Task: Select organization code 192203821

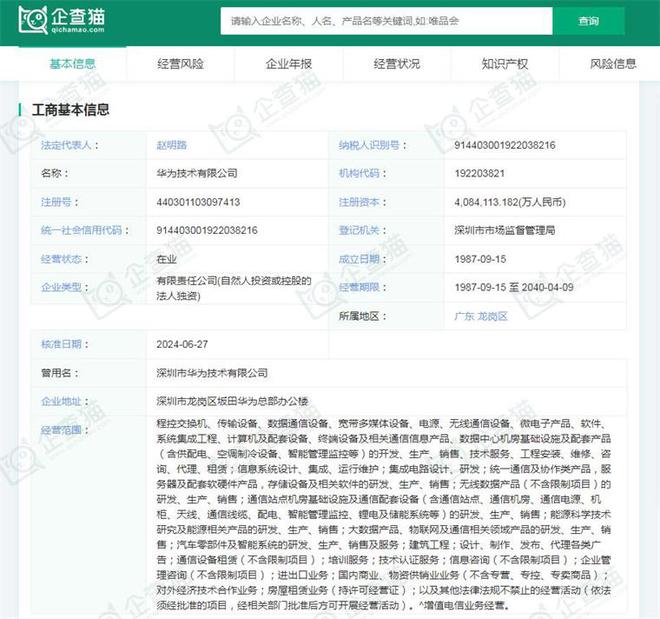Action: pyautogui.click(x=479, y=173)
